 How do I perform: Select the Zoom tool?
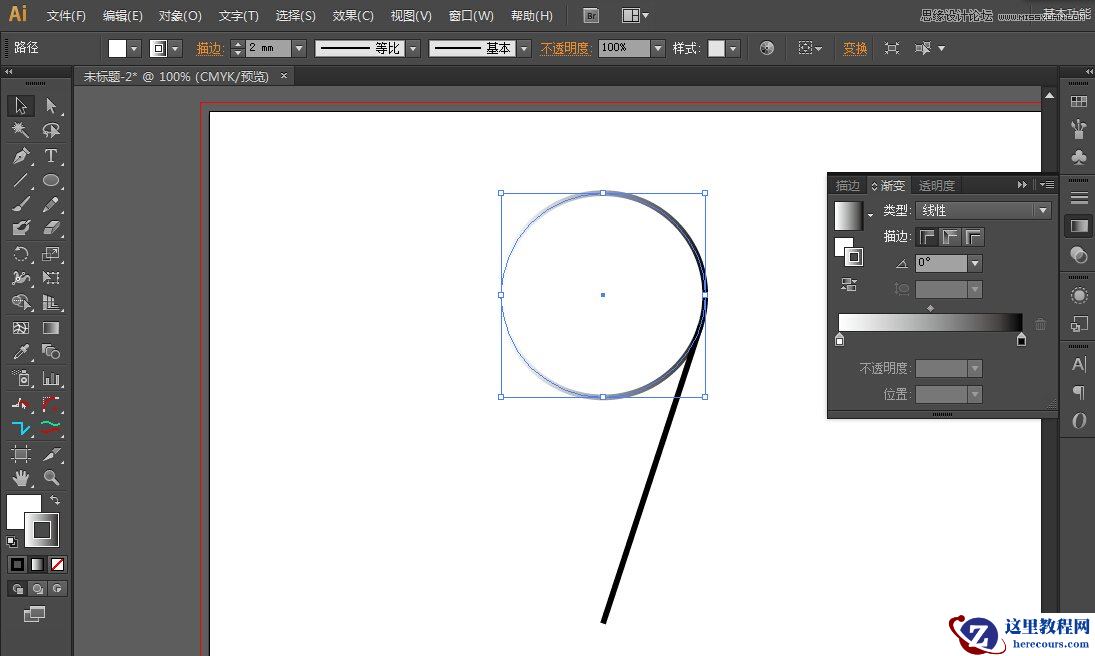tap(53, 479)
